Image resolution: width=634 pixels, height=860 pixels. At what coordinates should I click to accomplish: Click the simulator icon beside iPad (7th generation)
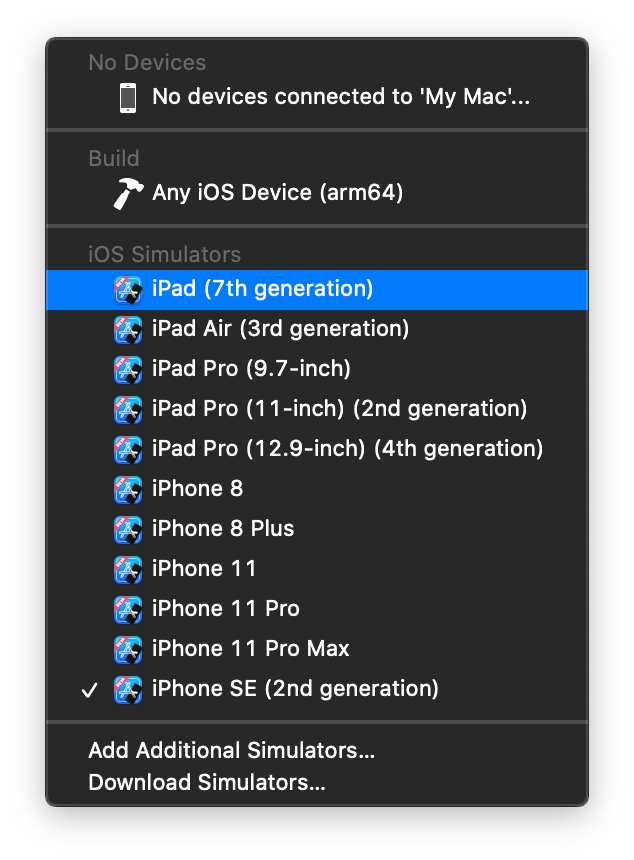click(x=127, y=289)
